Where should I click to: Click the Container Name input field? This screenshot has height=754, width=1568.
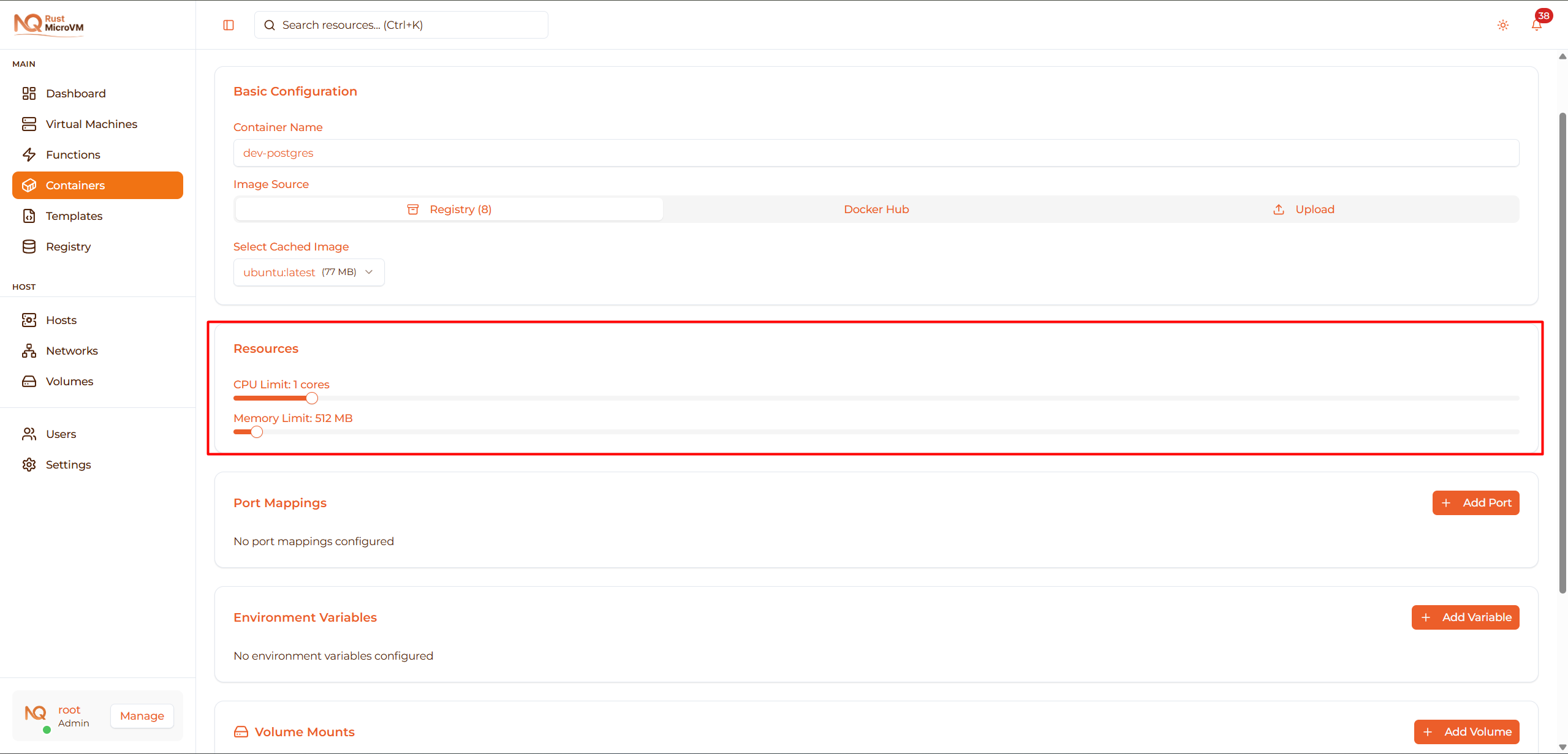[x=876, y=153]
